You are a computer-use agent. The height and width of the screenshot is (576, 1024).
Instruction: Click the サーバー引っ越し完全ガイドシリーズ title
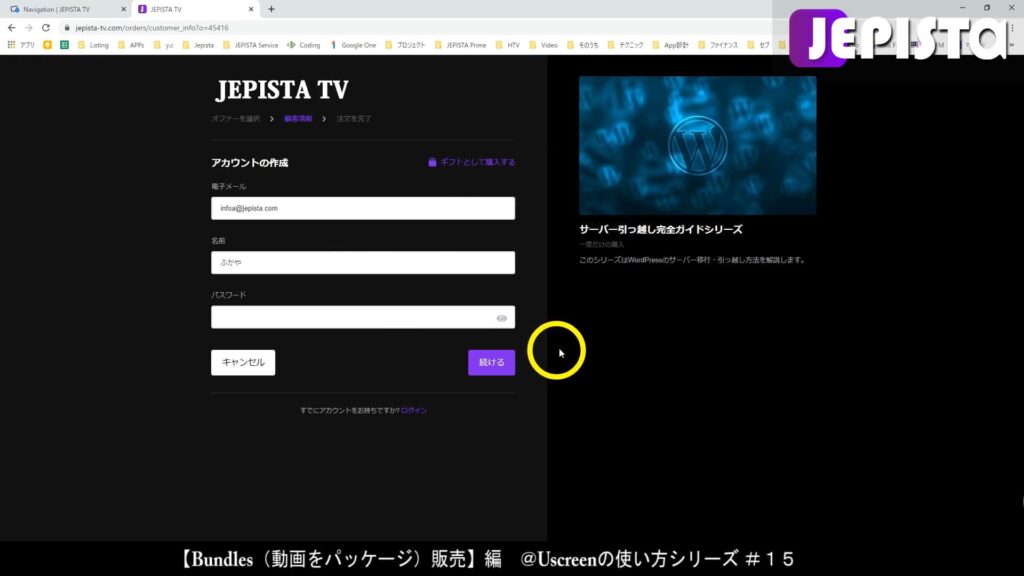pyautogui.click(x=661, y=229)
